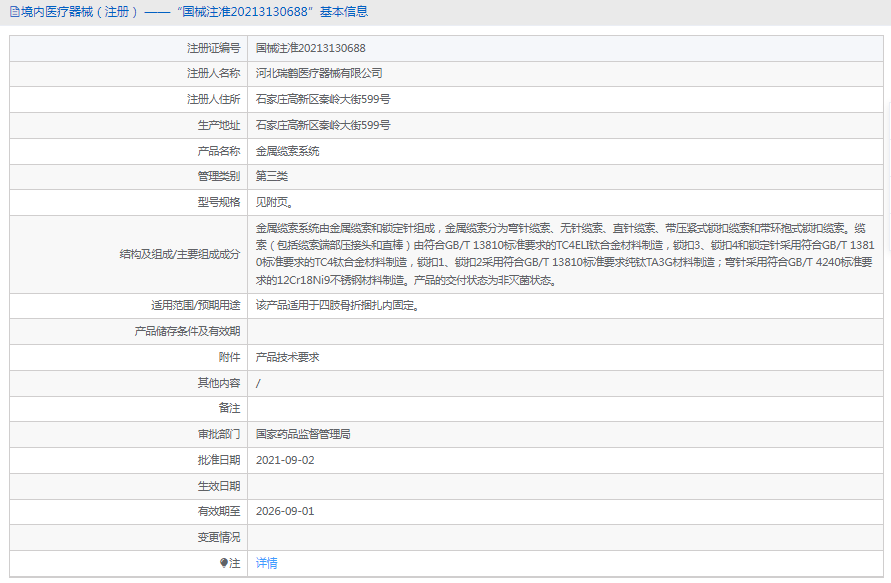The height and width of the screenshot is (583, 891).
Task: Click the 生产地址 label
Action: pos(219,125)
